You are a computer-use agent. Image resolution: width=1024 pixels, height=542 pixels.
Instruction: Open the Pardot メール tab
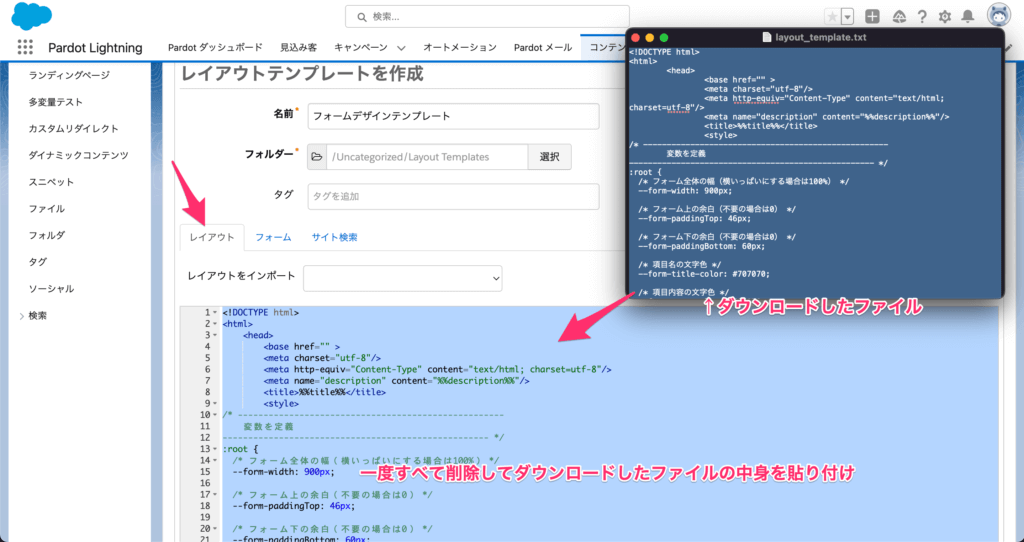(543, 47)
